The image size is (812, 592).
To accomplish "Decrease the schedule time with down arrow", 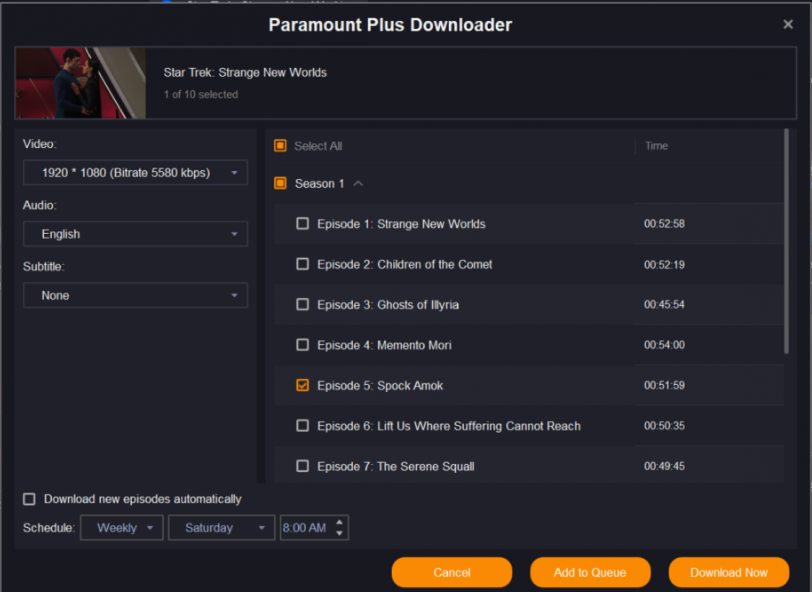I will (339, 533).
